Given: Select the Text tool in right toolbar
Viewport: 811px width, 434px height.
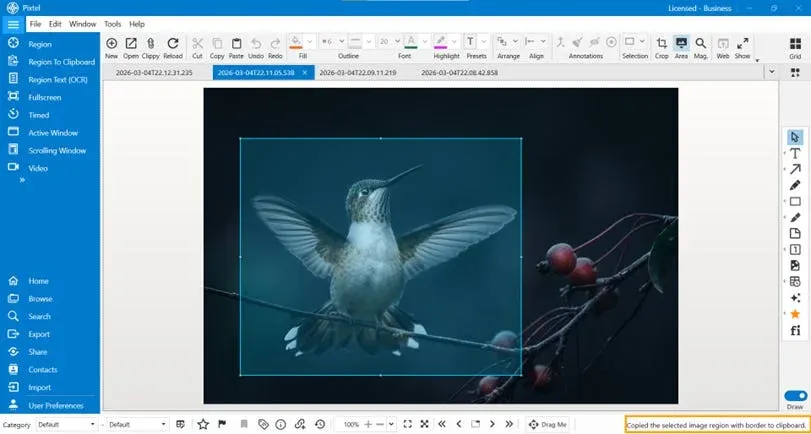Looking at the screenshot, I should click(795, 153).
